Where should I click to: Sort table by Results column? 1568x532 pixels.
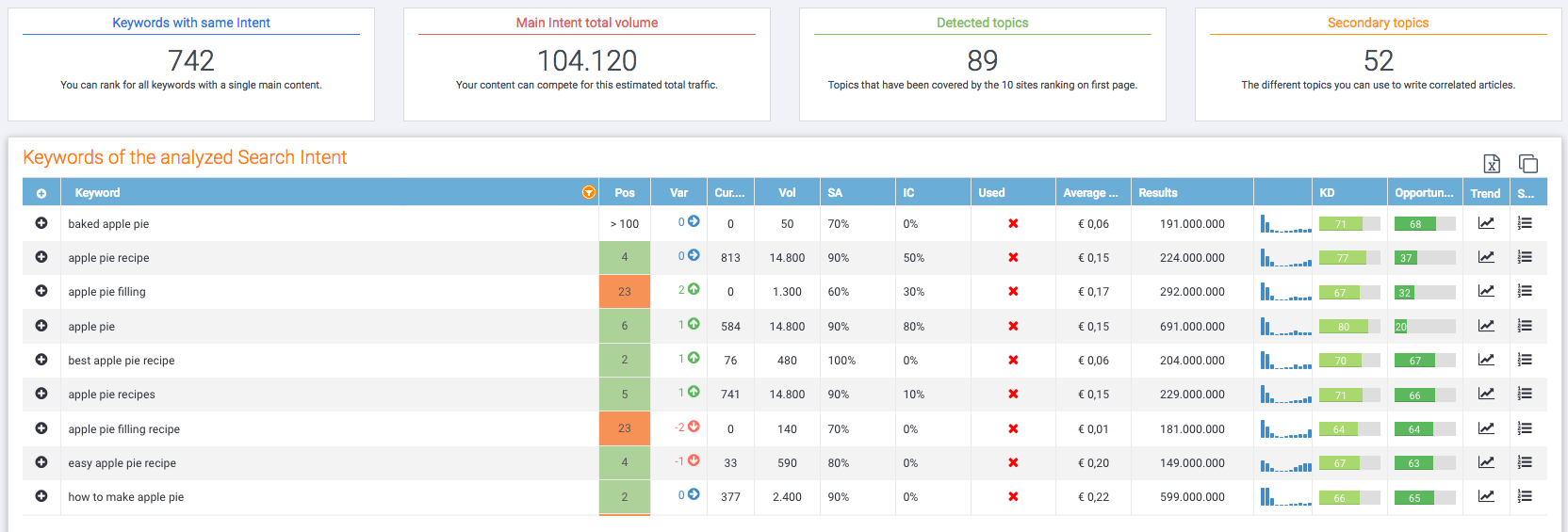point(1192,193)
